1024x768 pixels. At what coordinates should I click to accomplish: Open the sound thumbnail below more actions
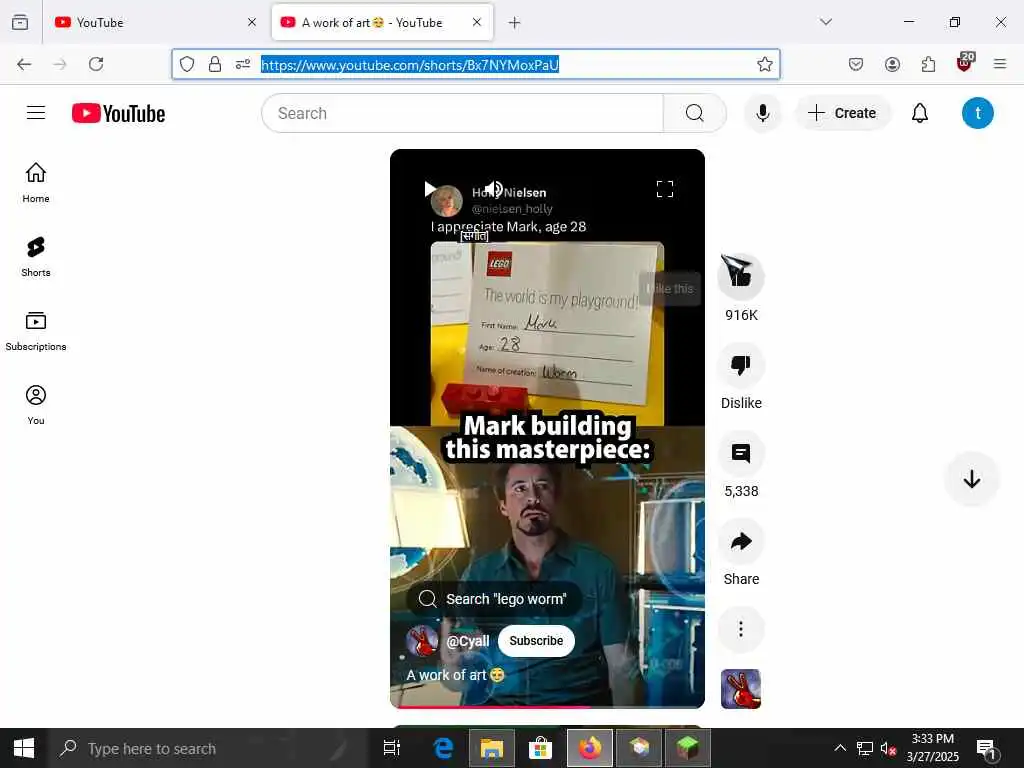tap(741, 688)
